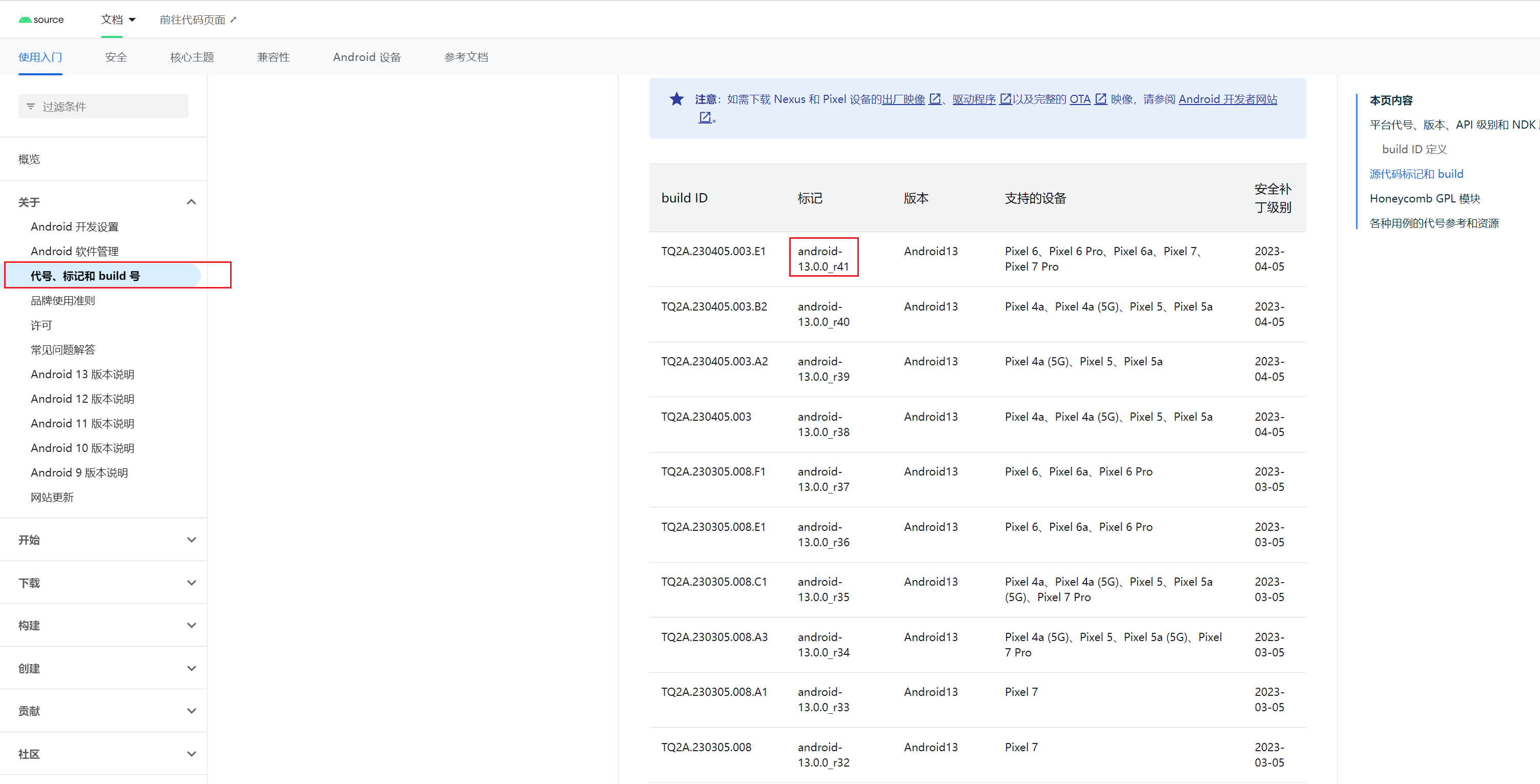
Task: Expand the 开始 sidebar section
Action: [191, 540]
